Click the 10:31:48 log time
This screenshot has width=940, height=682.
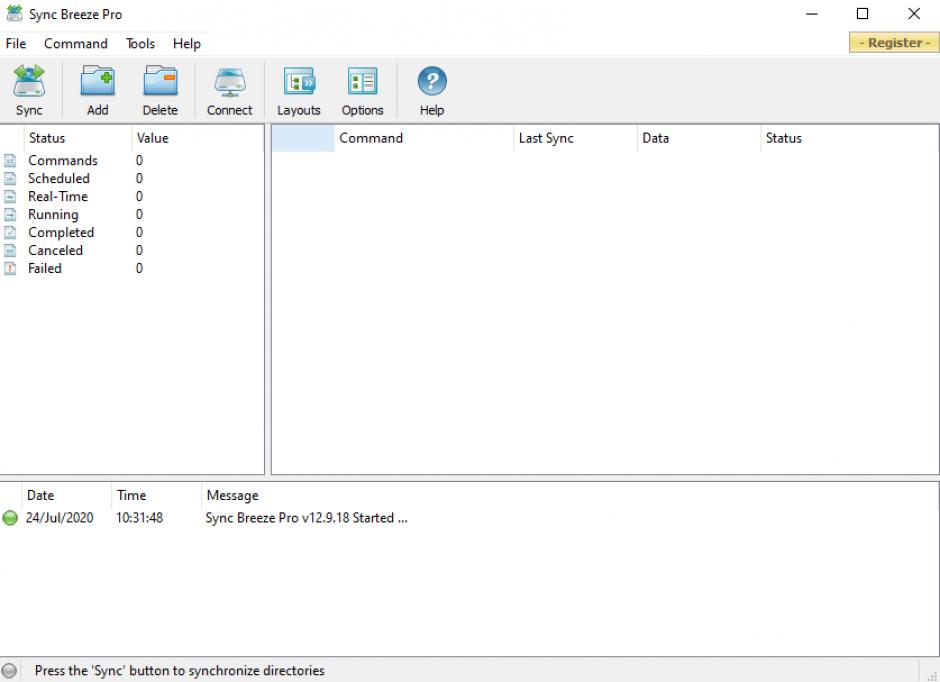point(139,518)
